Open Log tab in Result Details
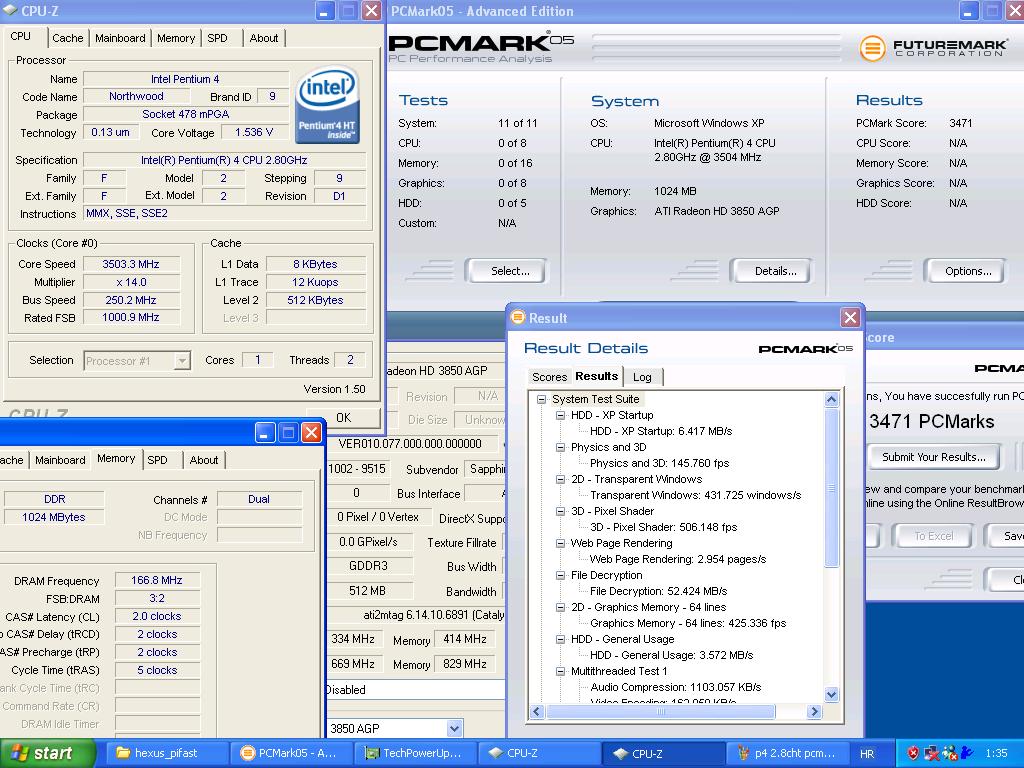The image size is (1024, 768). 642,377
